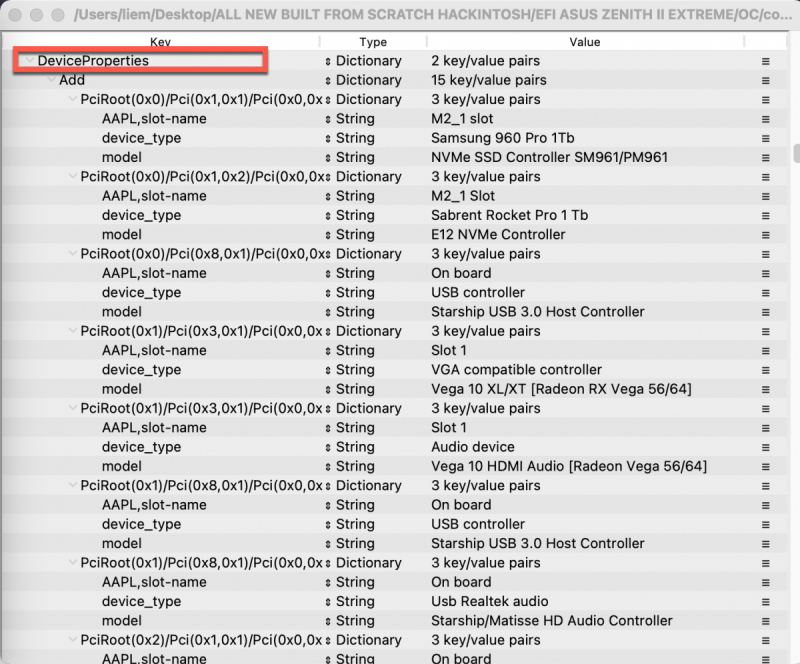
Task: Click the vertical scrollbar thumb
Action: 796,153
